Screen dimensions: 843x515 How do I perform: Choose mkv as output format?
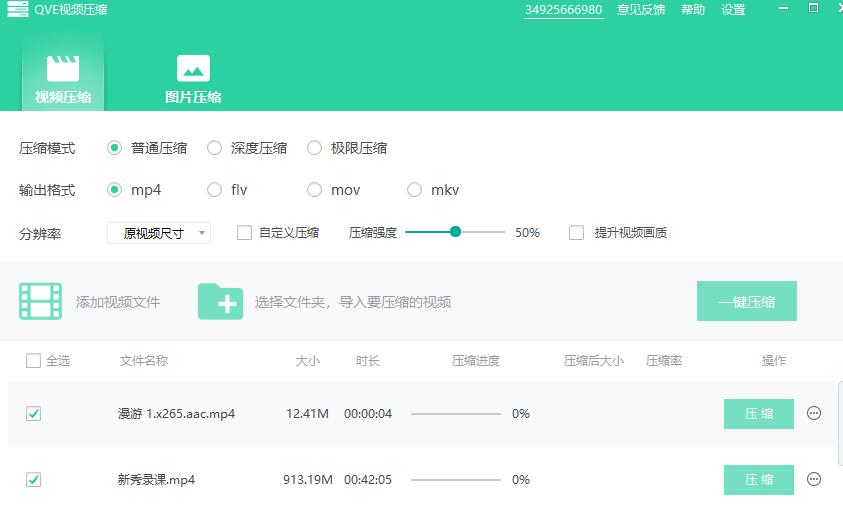click(x=415, y=190)
